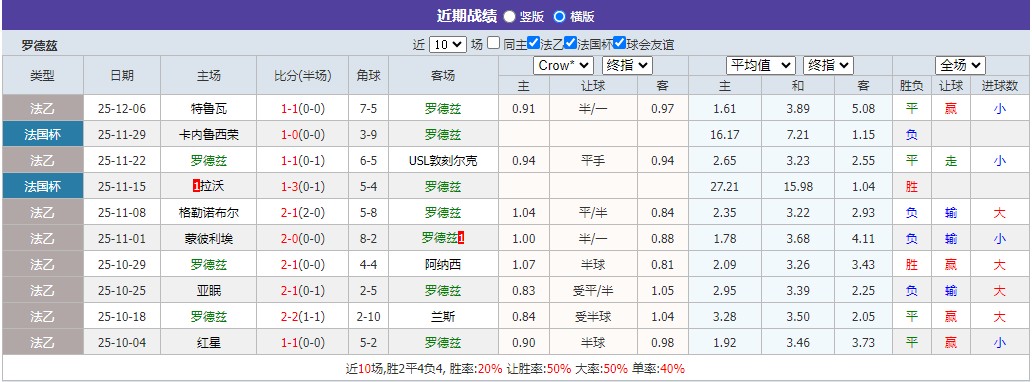Click the 格勒诺布尔 team link
Viewport: 1032px width, 382px height.
coord(209,213)
